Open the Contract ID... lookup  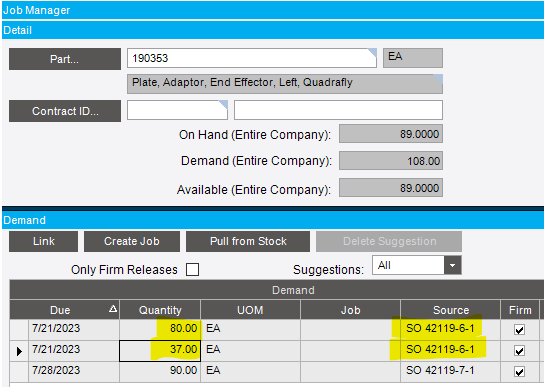click(65, 111)
